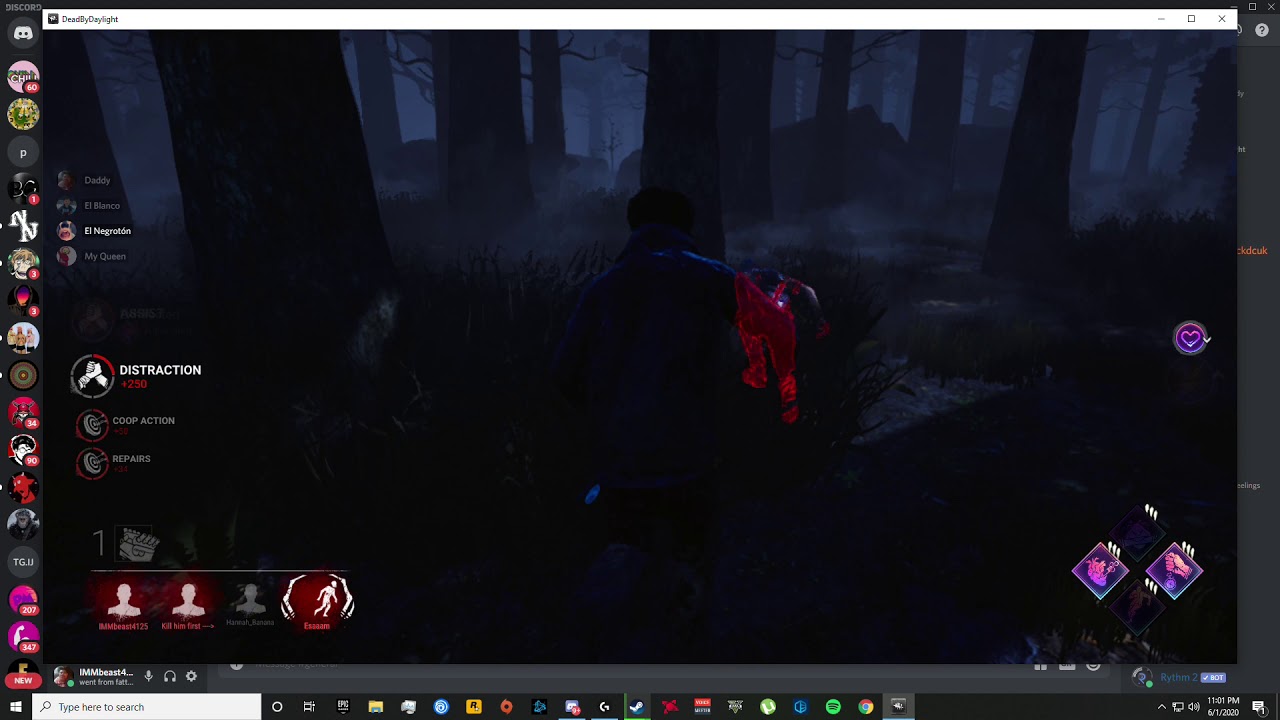Open the Windows Start menu
Image resolution: width=1280 pixels, height=720 pixels.
tap(16, 707)
